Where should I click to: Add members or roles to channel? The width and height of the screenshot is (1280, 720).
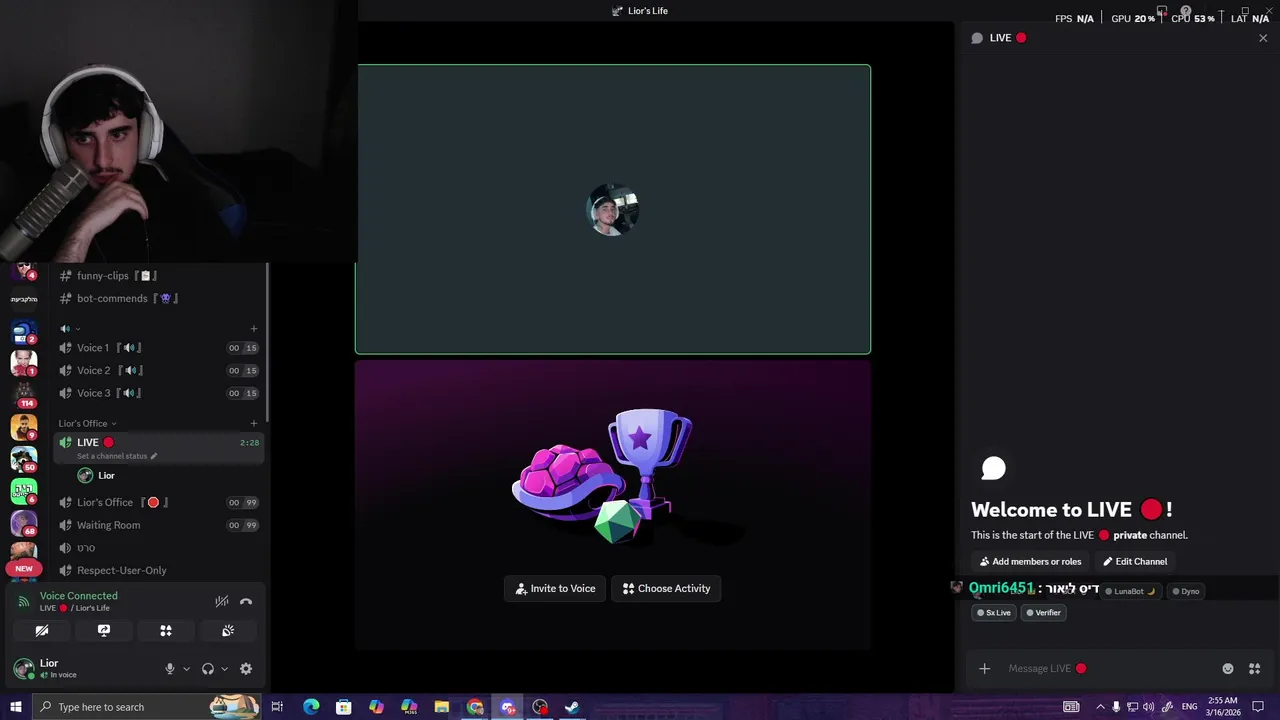[x=1030, y=562]
